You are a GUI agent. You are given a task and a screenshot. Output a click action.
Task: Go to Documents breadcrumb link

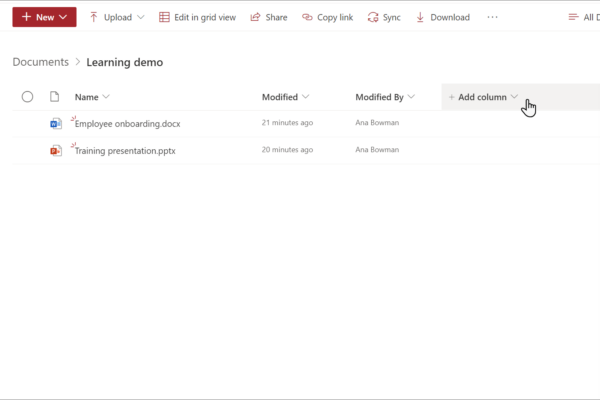tap(41, 62)
